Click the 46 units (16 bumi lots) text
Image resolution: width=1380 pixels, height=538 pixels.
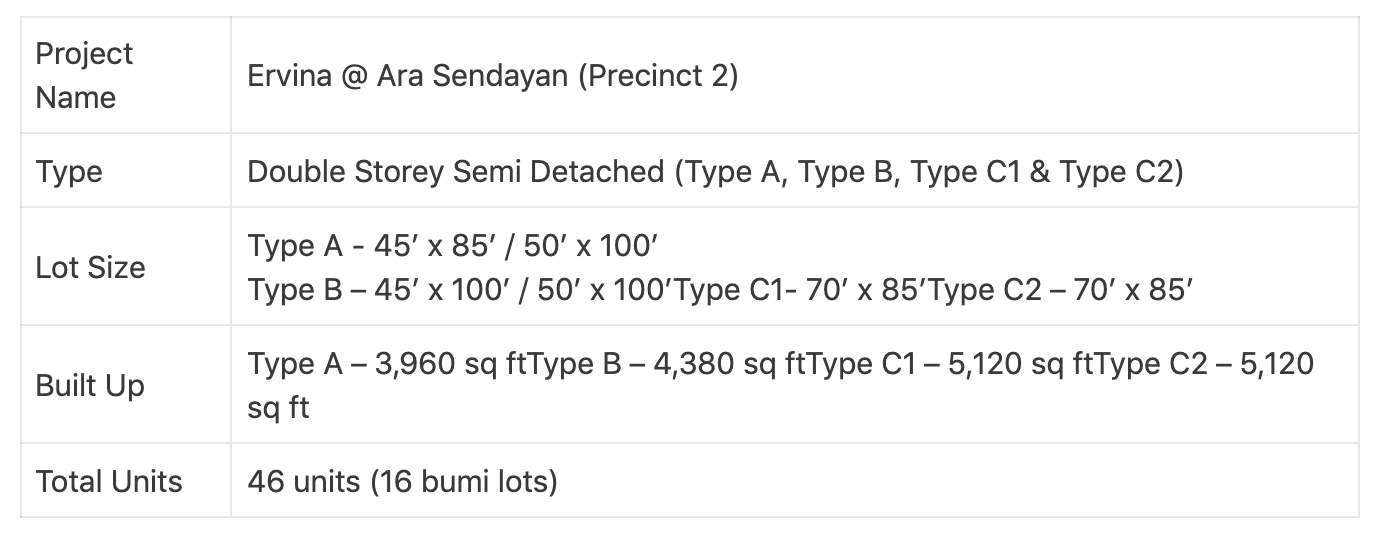pos(402,481)
